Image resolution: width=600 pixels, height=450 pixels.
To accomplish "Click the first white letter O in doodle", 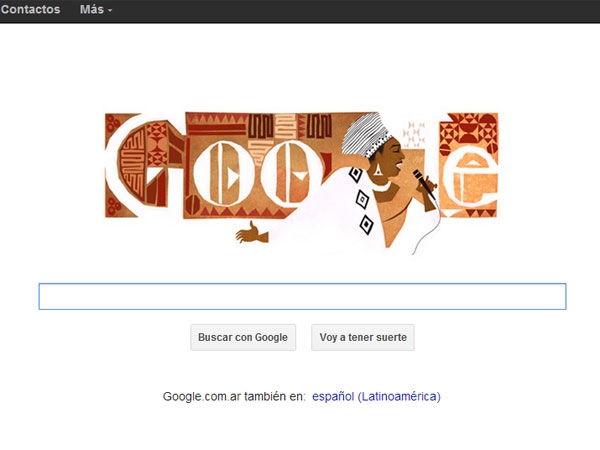I will point(224,174).
